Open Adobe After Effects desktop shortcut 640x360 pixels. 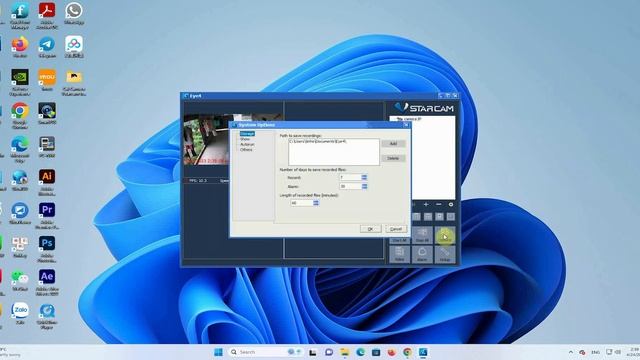click(47, 282)
